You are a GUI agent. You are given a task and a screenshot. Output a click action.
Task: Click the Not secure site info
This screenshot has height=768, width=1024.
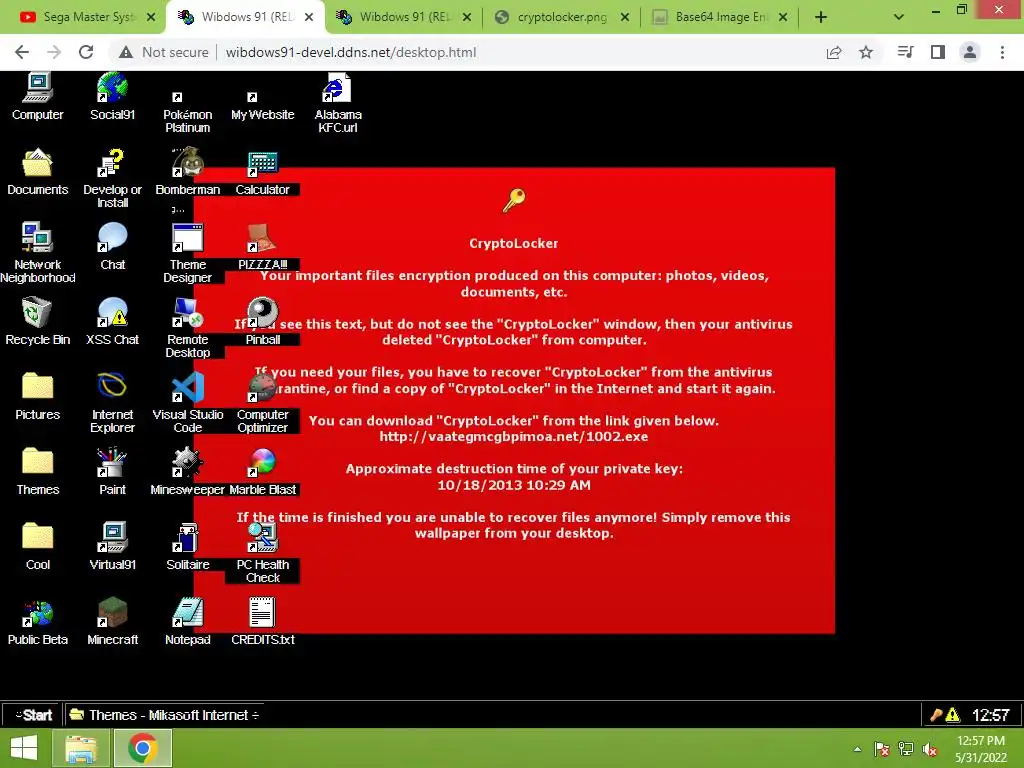[x=164, y=52]
